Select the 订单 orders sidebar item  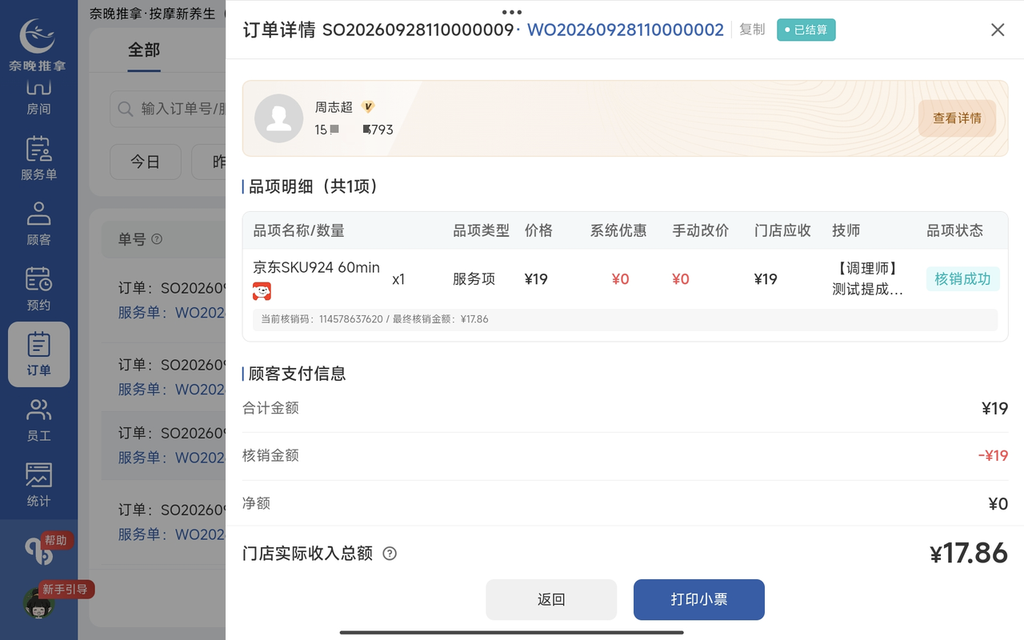point(39,354)
